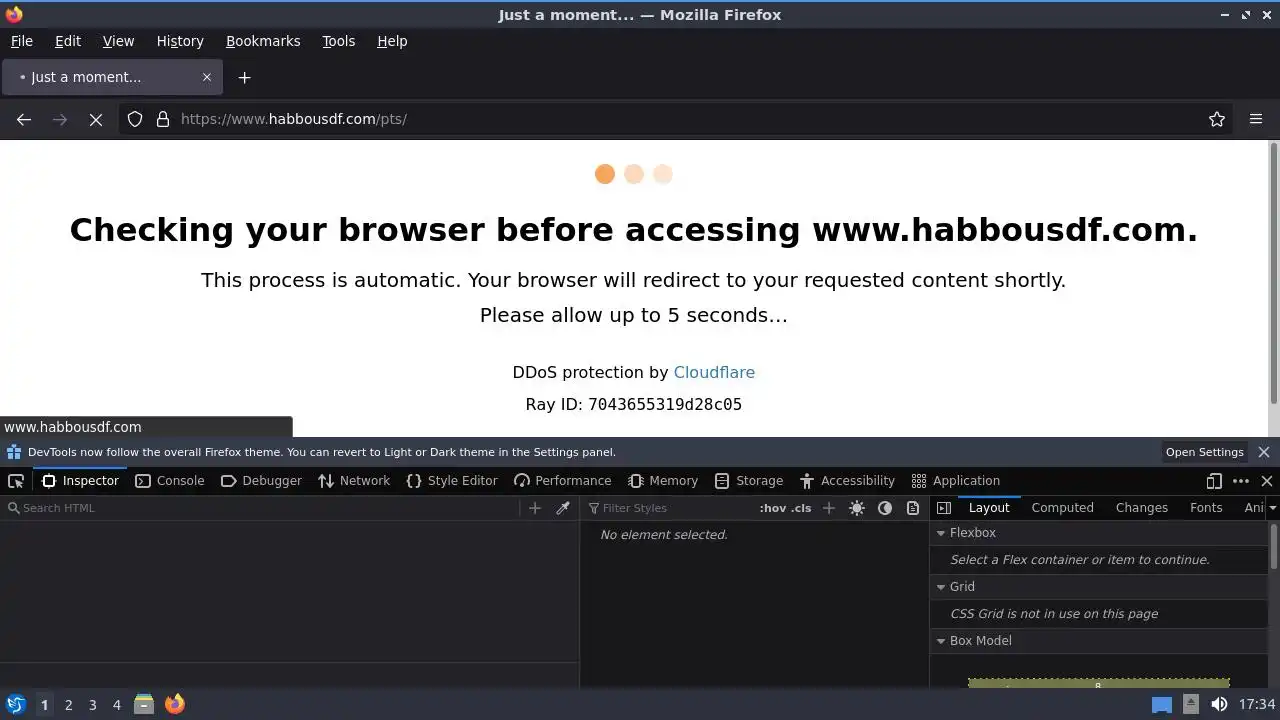Collapse the Grid section
1280x720 pixels.
tap(941, 587)
